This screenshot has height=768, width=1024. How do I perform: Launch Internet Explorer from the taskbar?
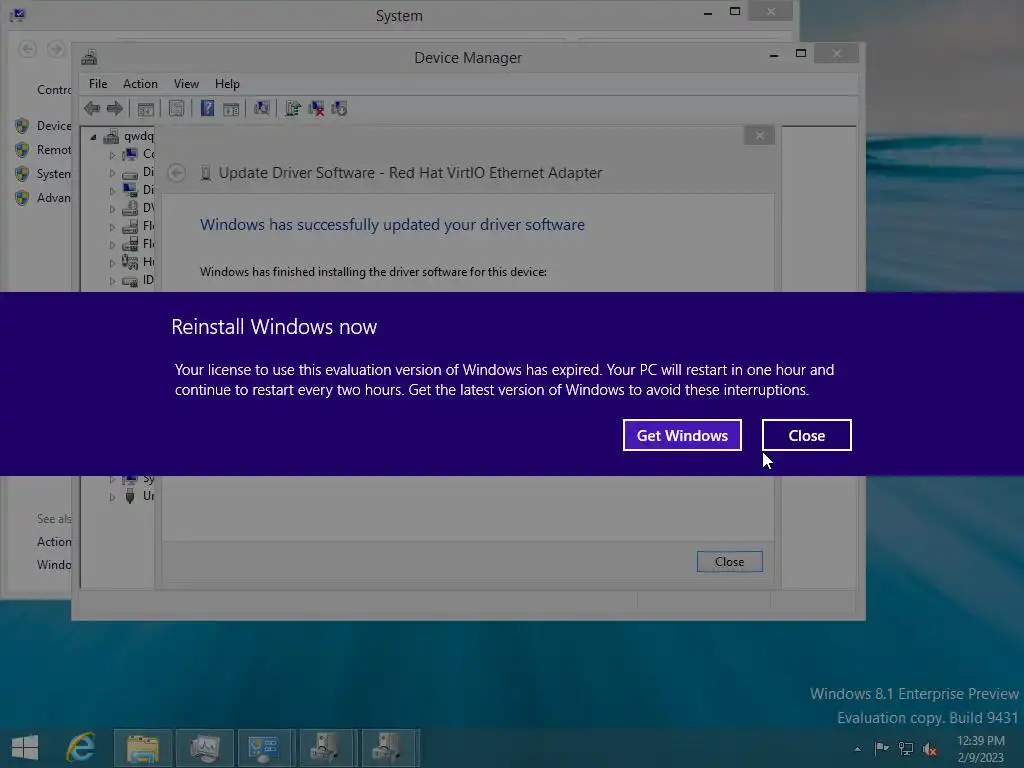tap(82, 747)
